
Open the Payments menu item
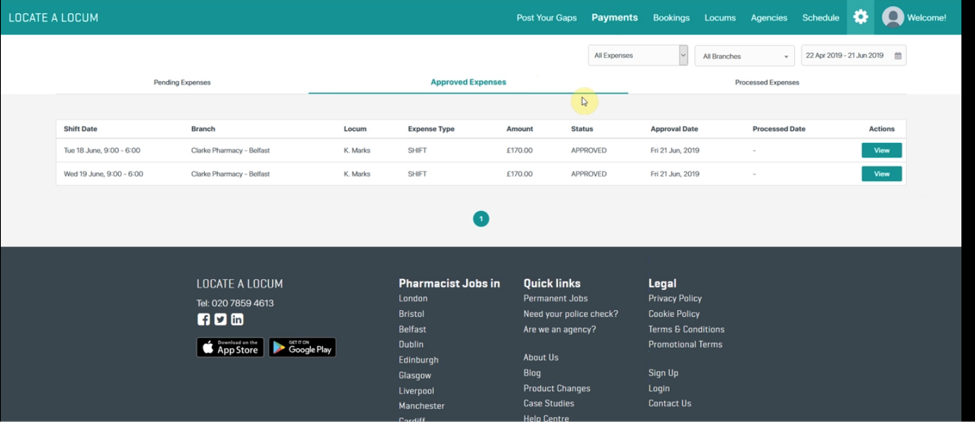click(x=614, y=17)
